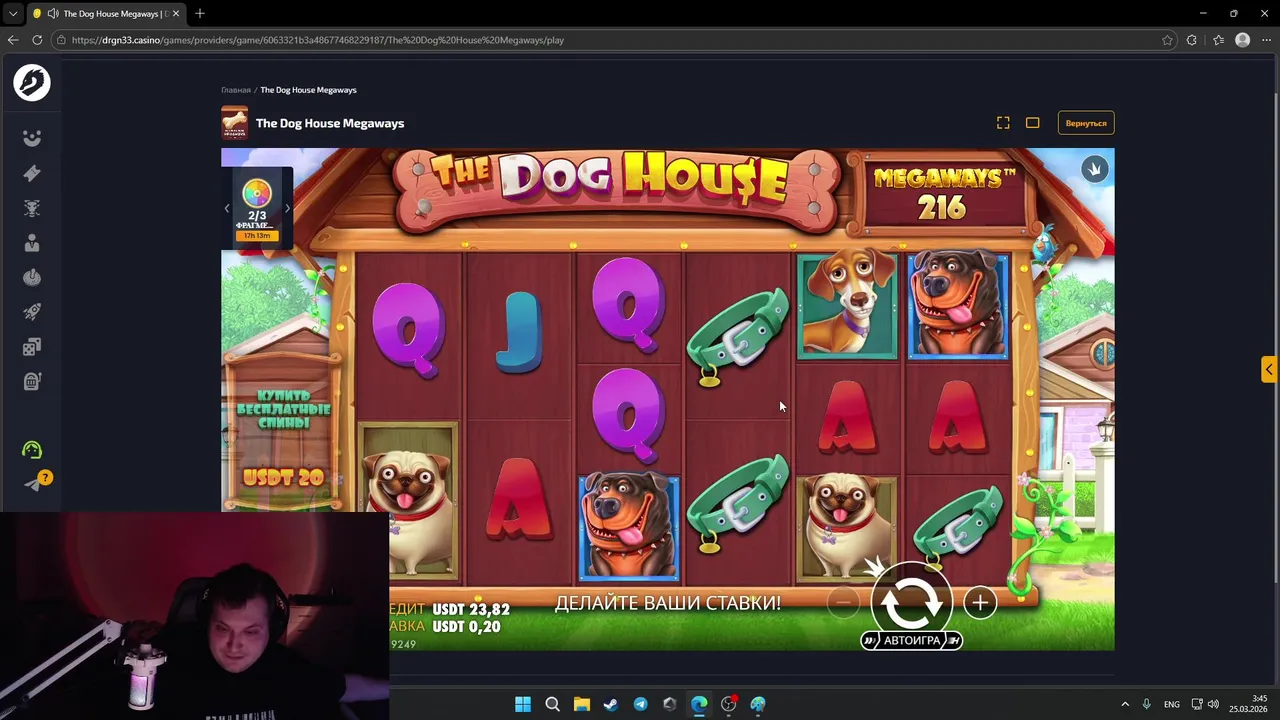Click the USDT 23,82 credit value
The height and width of the screenshot is (720, 1280).
tap(471, 609)
